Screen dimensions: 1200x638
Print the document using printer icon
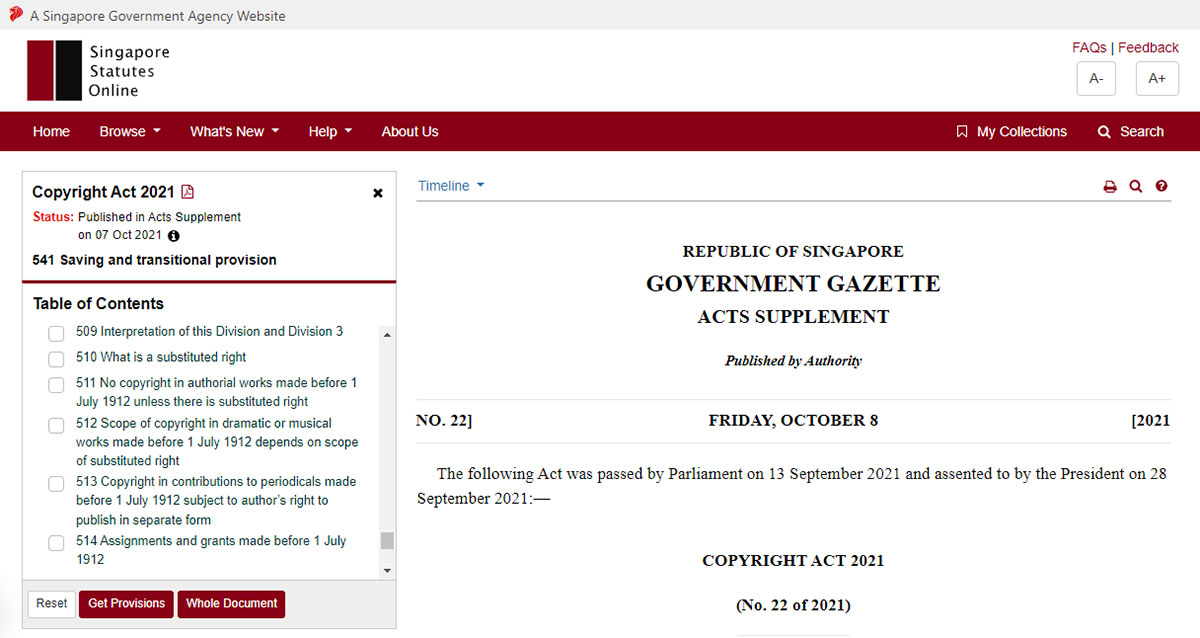coord(1110,186)
